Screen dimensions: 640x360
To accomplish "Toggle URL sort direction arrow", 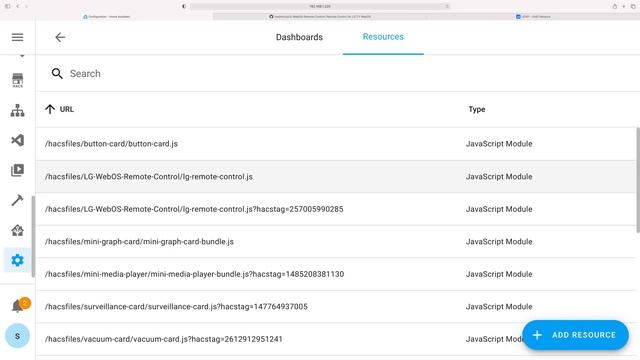I will 50,109.
